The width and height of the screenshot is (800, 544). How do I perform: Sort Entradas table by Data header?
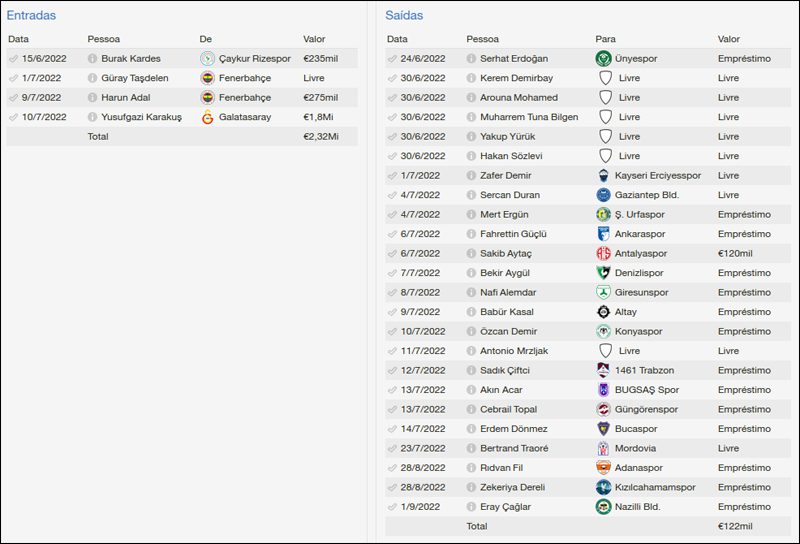coord(18,39)
